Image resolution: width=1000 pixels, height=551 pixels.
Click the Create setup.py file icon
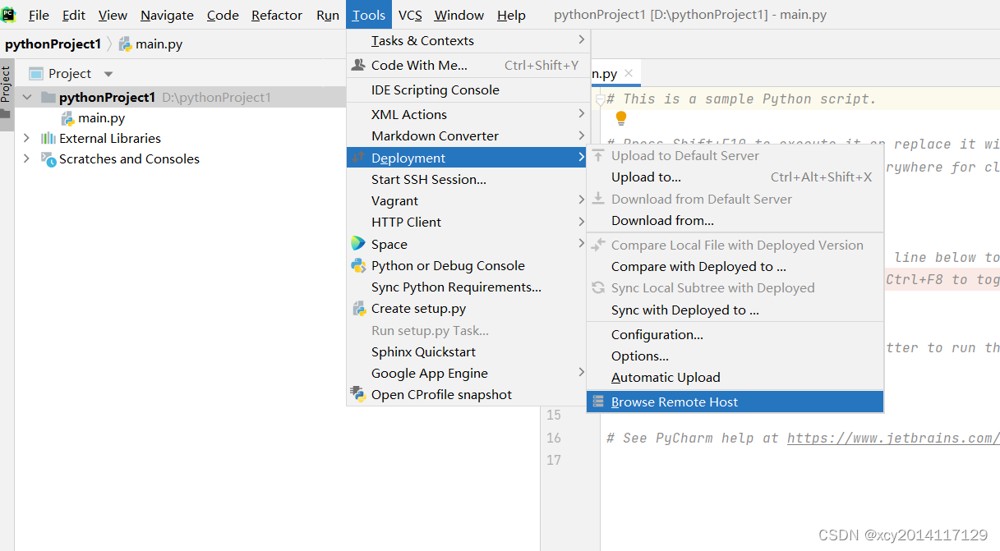coord(358,309)
